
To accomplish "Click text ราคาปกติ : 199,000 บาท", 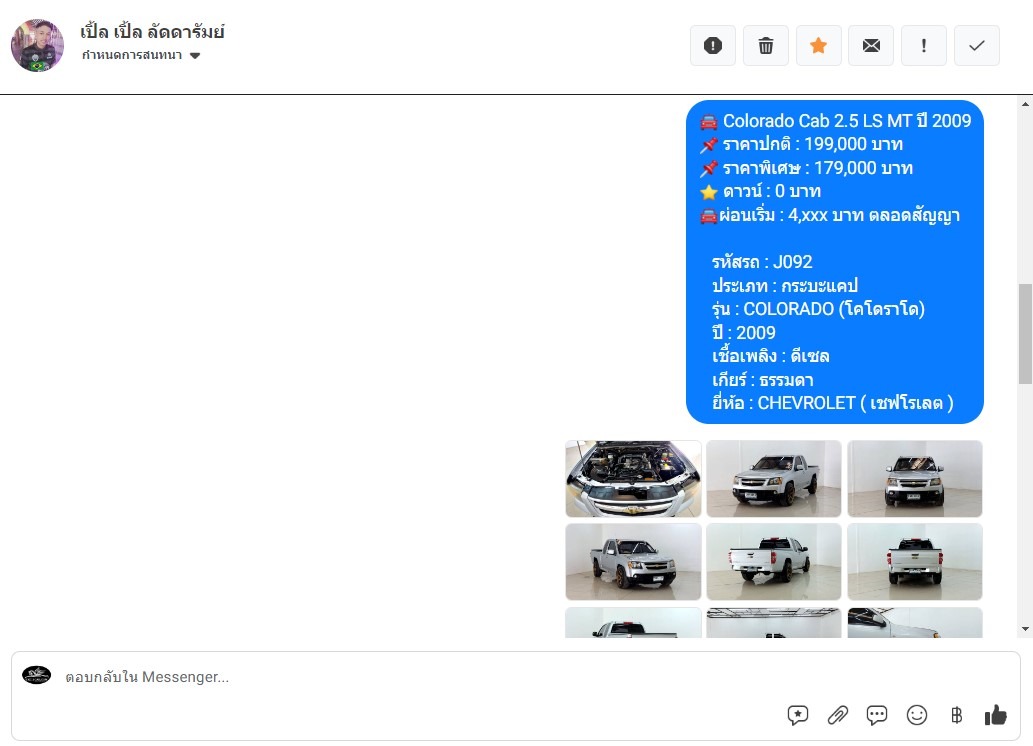I will [x=812, y=144].
